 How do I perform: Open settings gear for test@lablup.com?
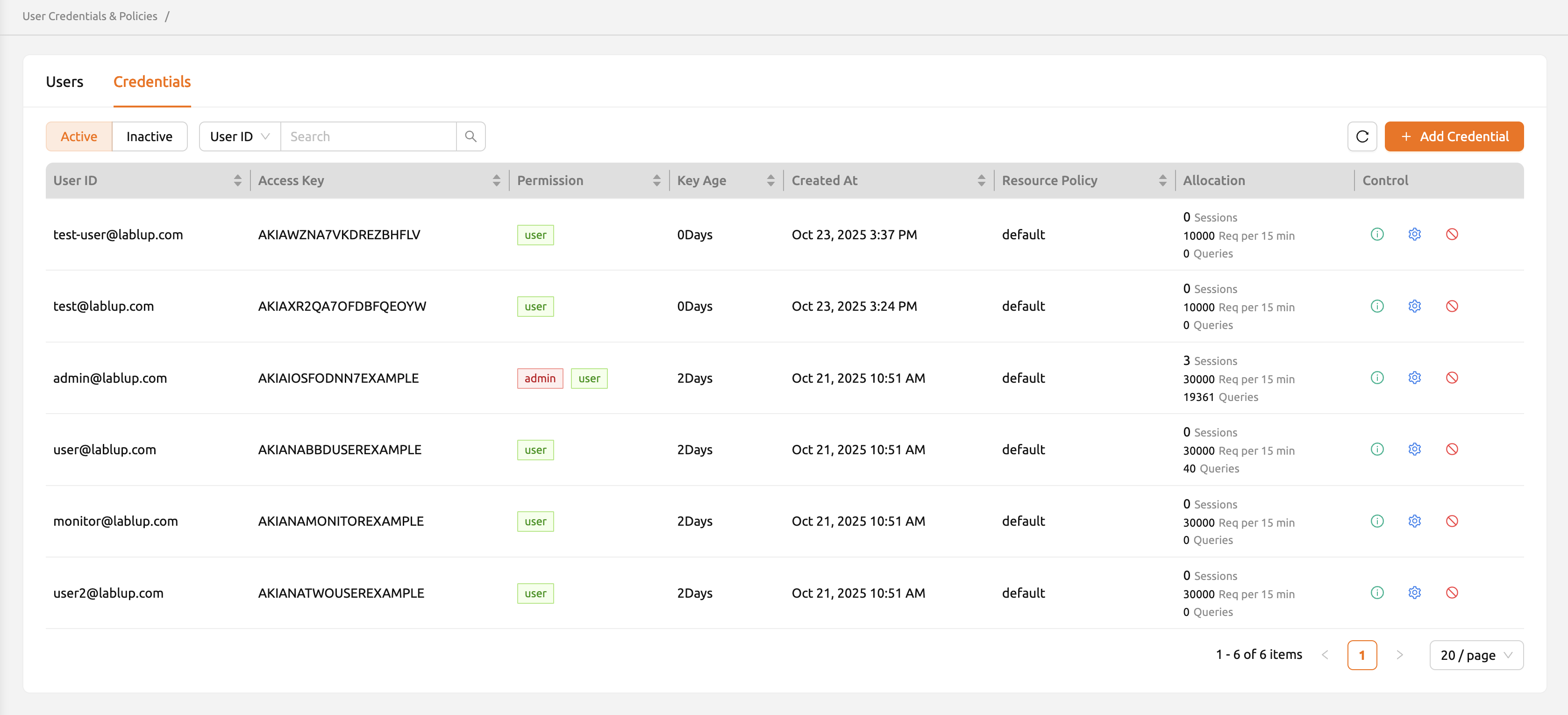1415,306
